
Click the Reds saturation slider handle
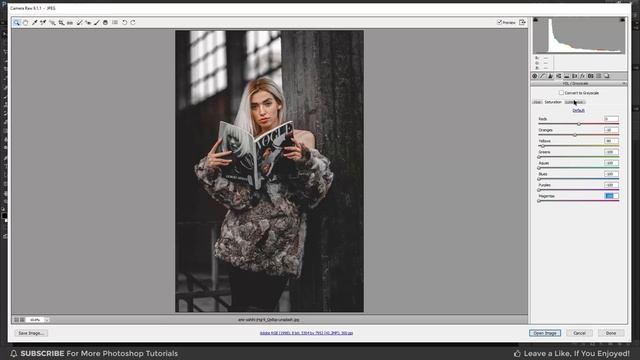pyautogui.click(x=579, y=124)
